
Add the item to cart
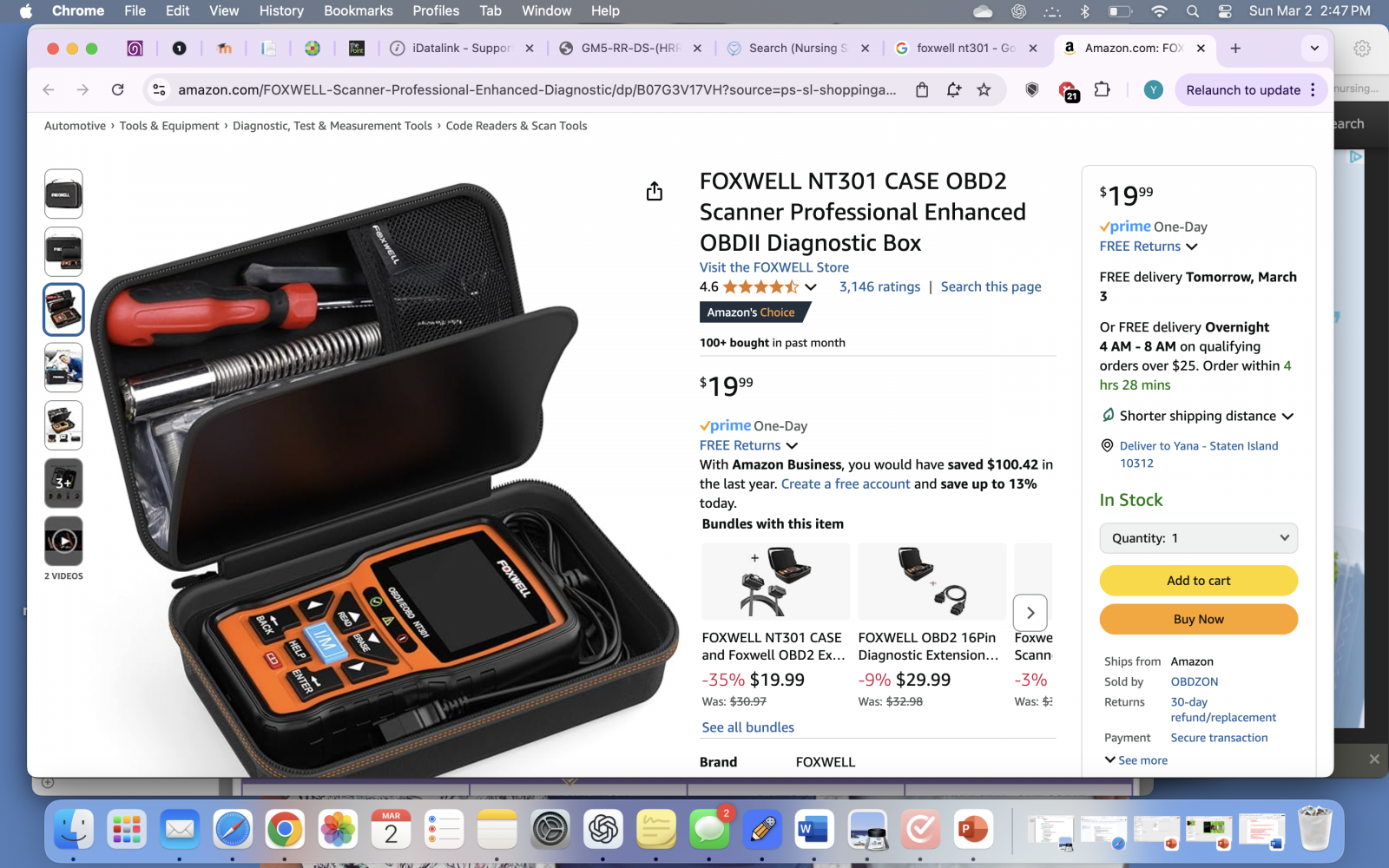[1198, 581]
